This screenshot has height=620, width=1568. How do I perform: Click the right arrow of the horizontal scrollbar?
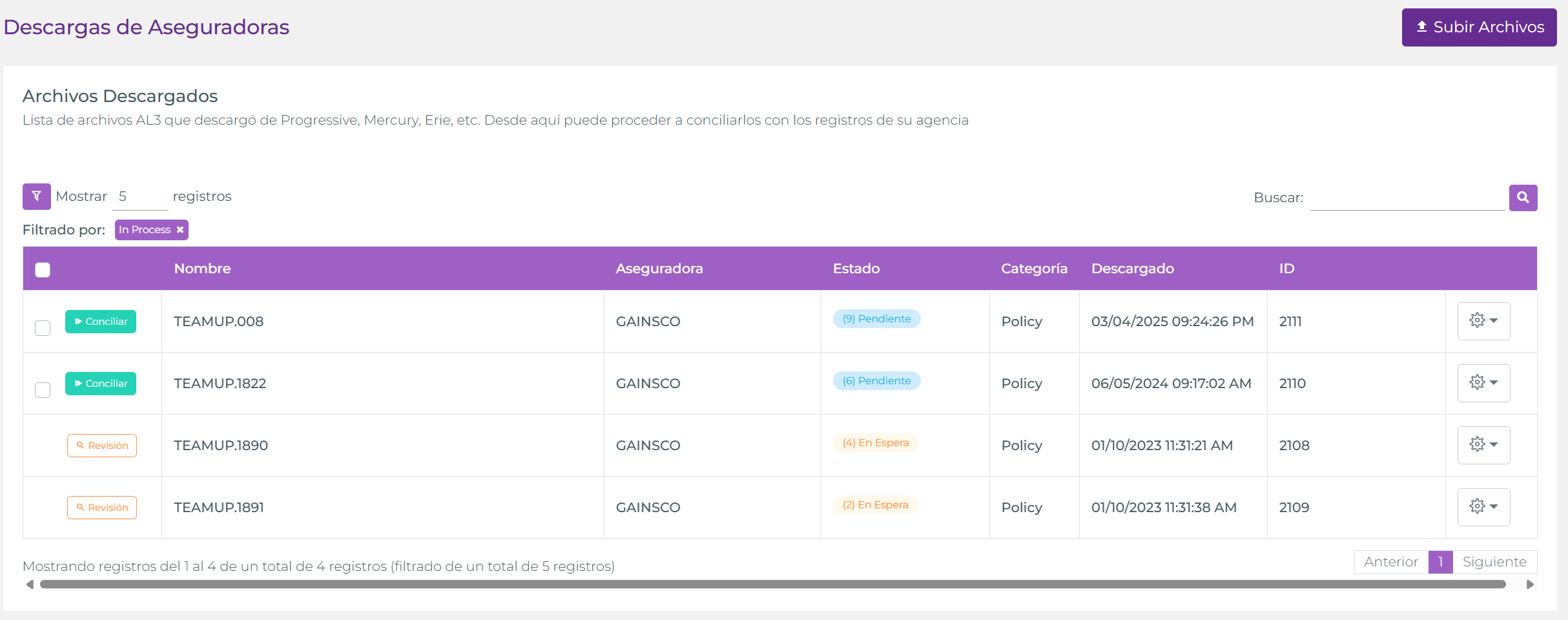[1529, 584]
